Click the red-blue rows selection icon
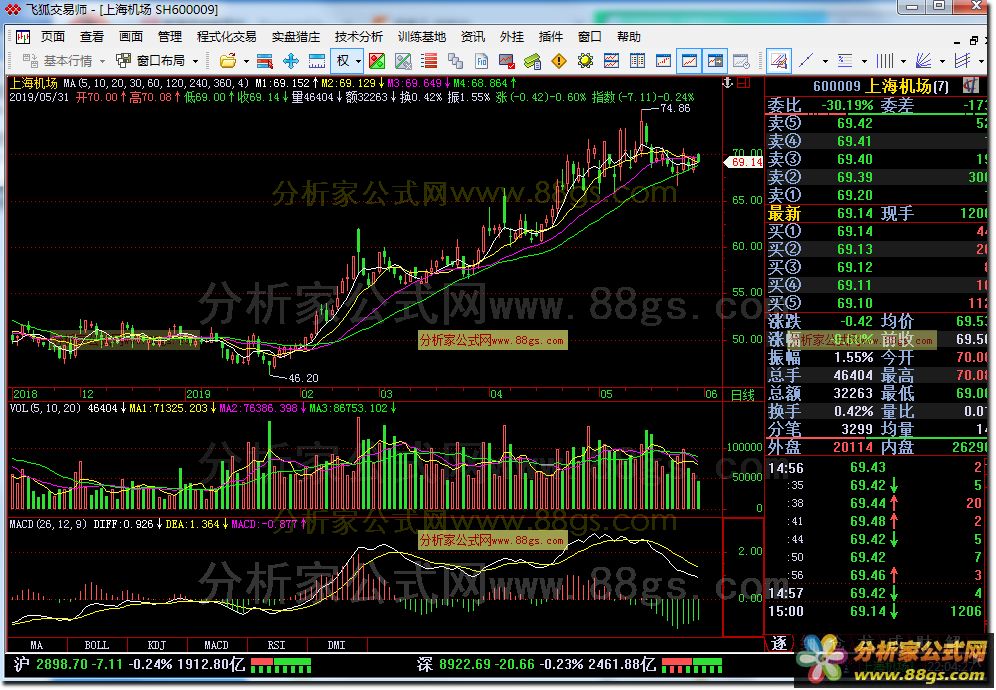 (265, 61)
